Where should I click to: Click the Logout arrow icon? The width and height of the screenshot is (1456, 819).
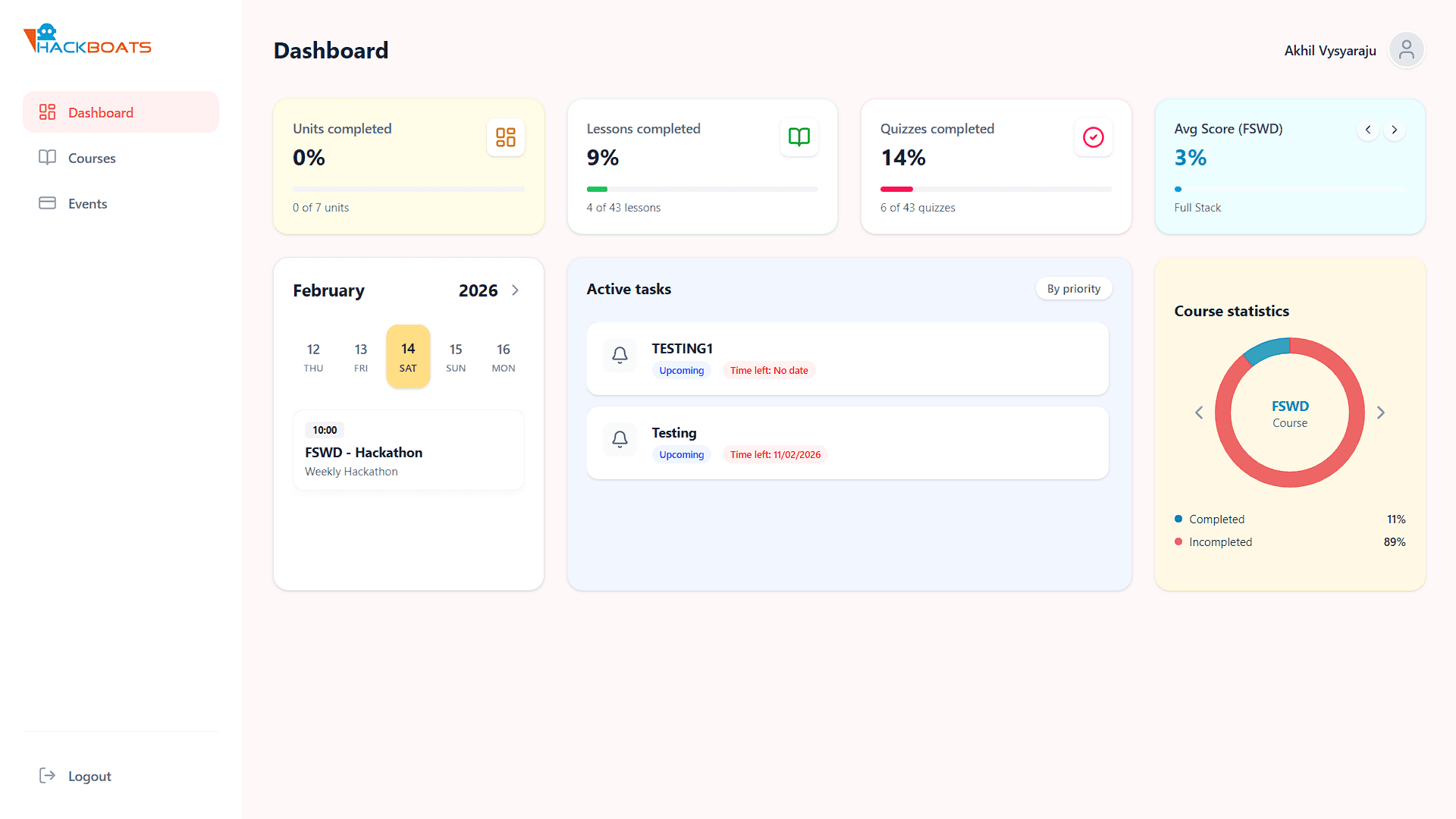[47, 775]
